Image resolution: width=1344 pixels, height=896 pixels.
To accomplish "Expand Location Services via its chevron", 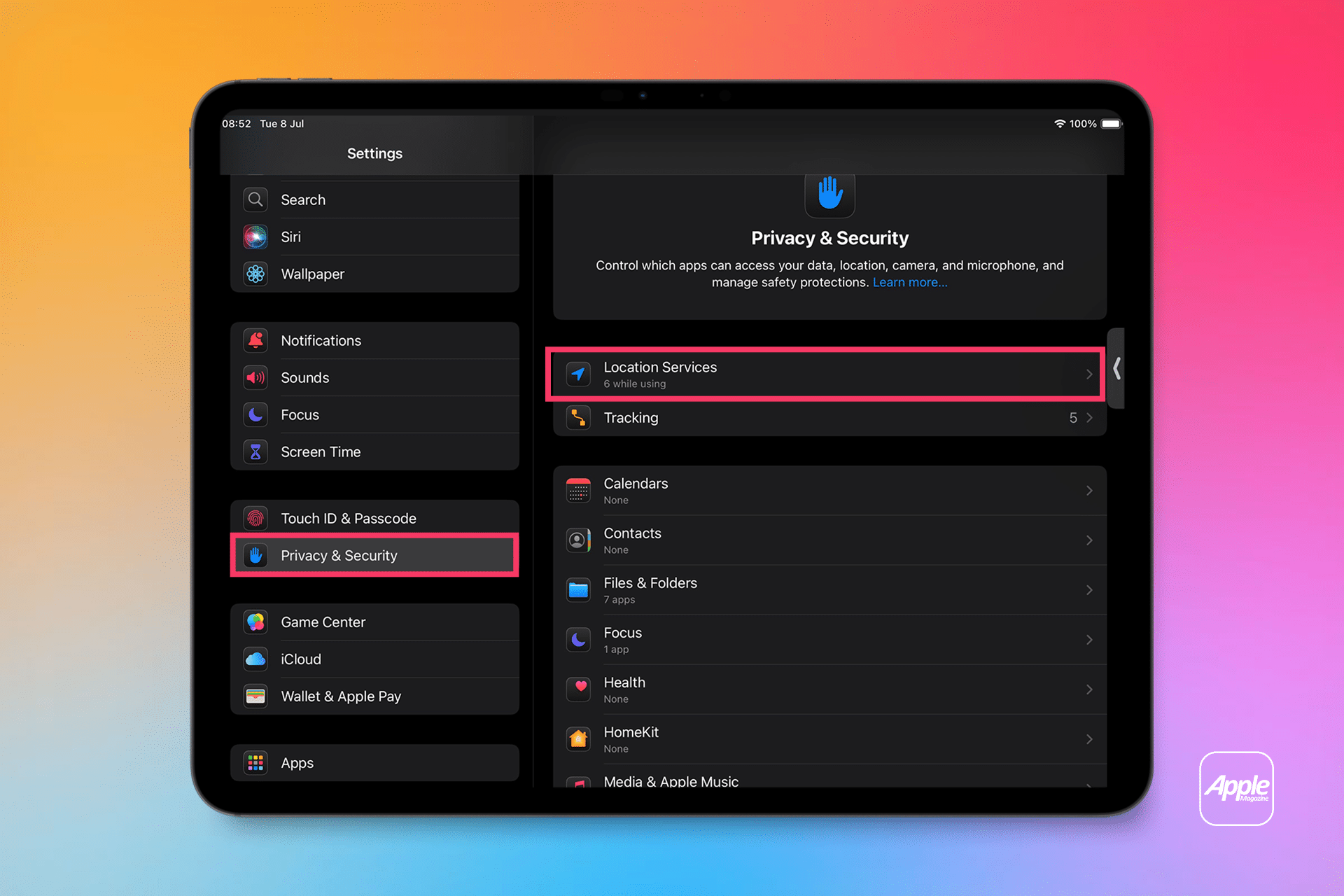I will [1089, 374].
